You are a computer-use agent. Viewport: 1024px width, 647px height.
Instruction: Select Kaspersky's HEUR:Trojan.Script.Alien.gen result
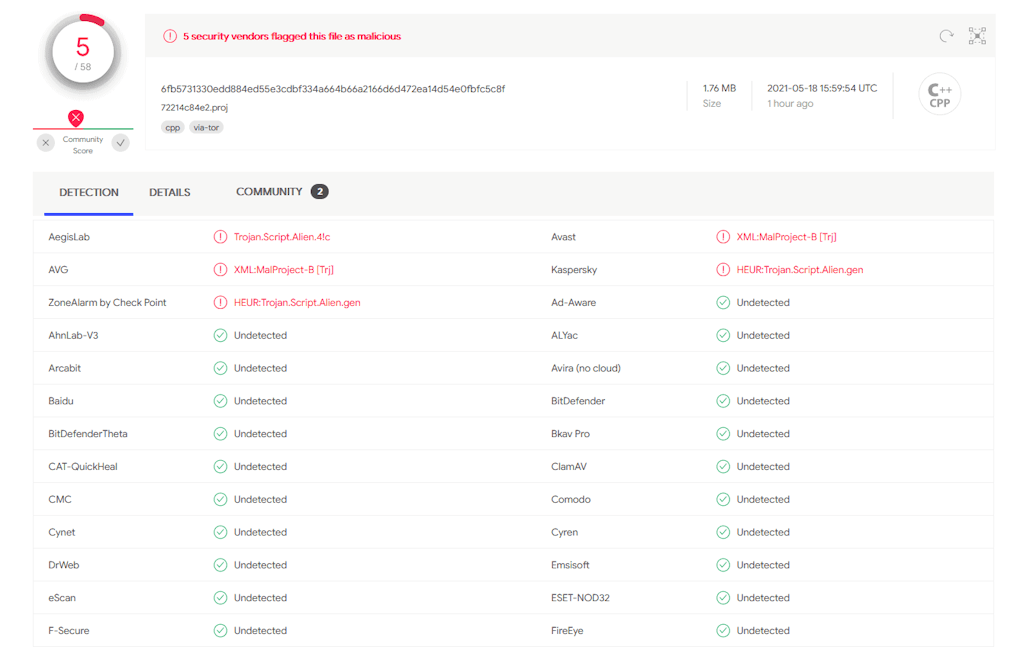point(800,270)
